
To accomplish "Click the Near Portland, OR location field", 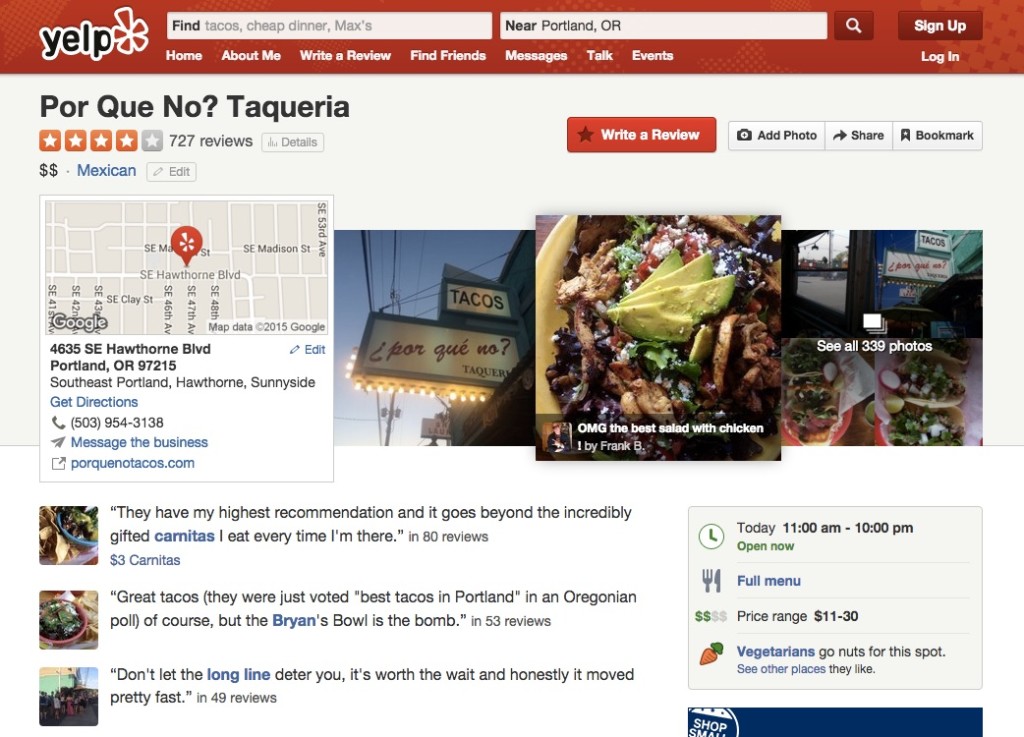I will point(664,25).
